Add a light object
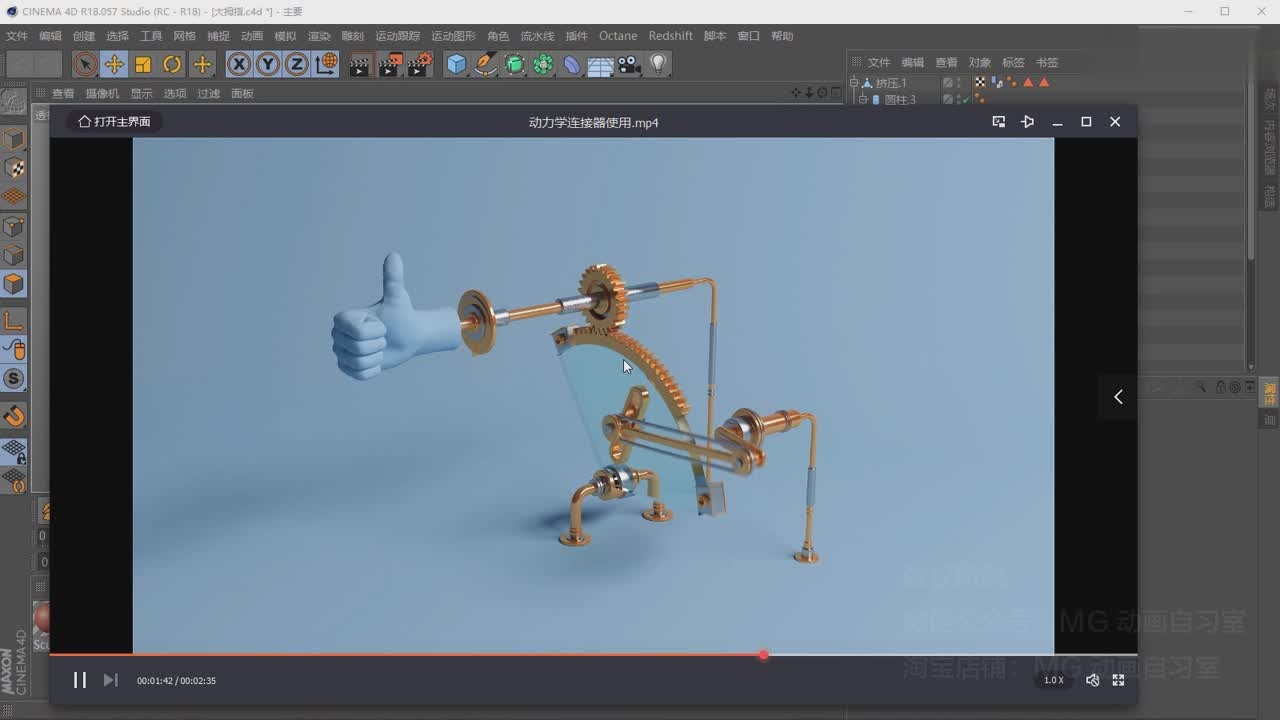This screenshot has width=1280, height=720. [x=658, y=65]
